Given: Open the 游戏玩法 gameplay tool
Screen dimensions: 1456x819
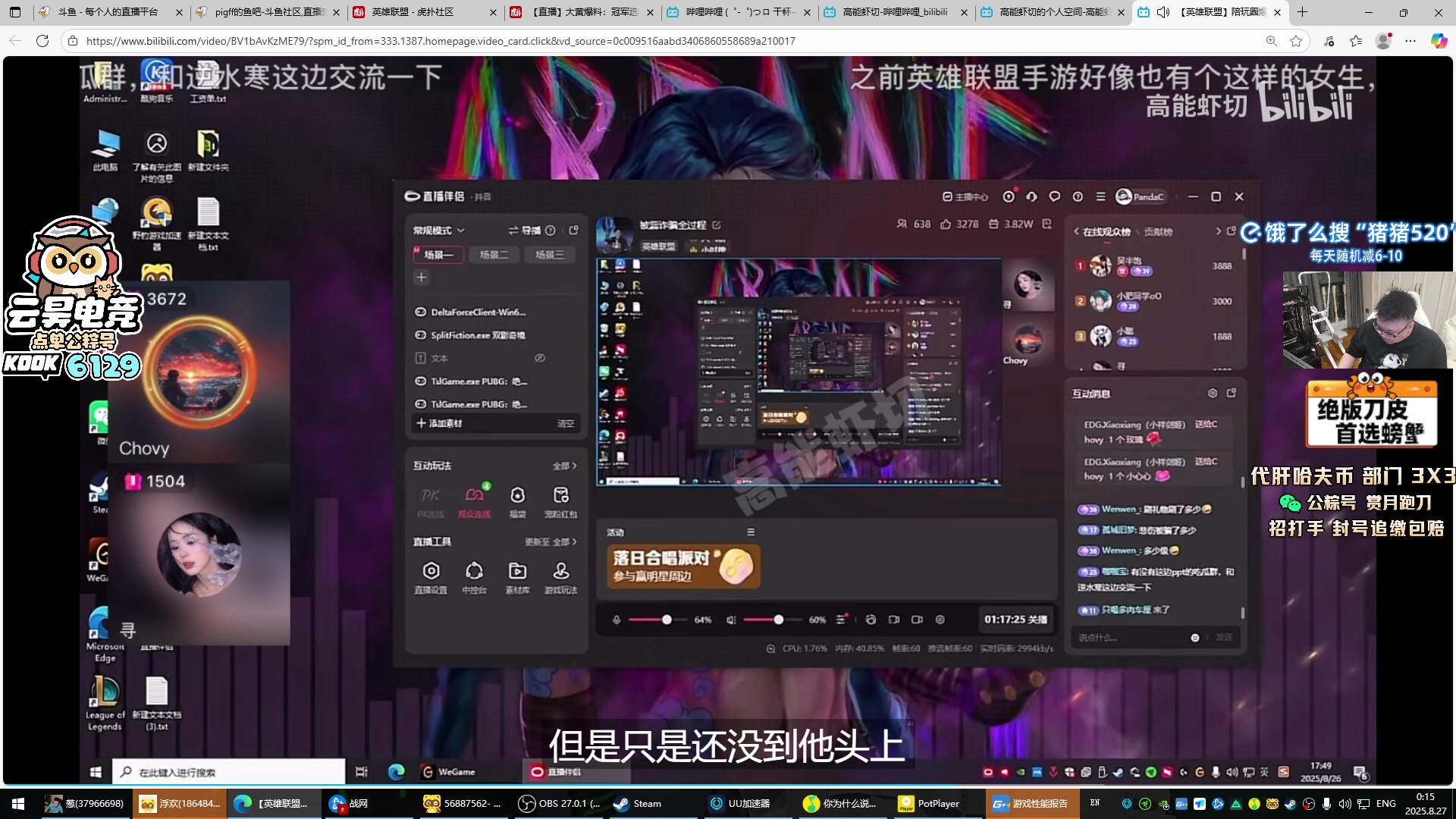Looking at the screenshot, I should click(560, 577).
